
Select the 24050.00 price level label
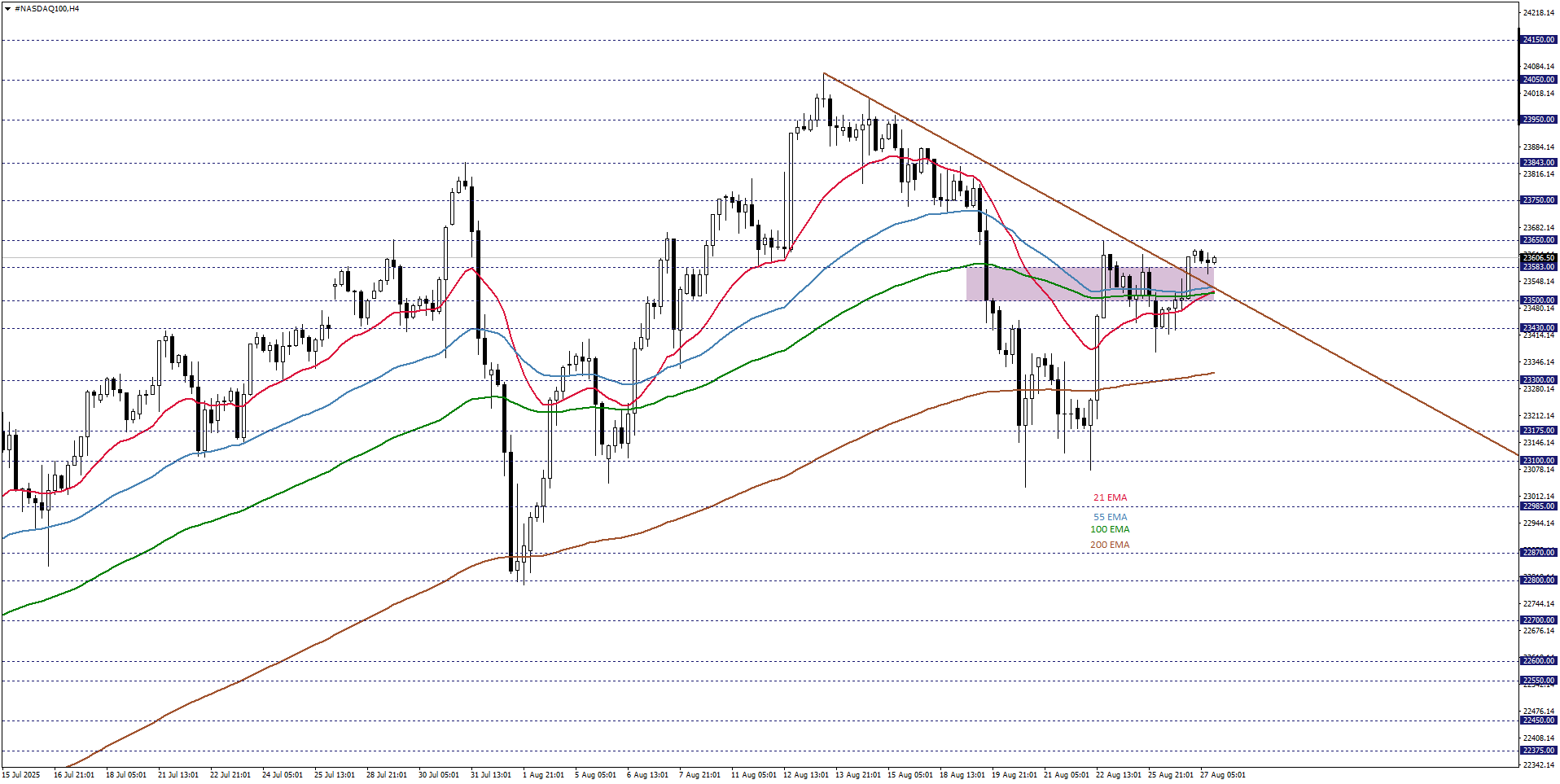click(x=1538, y=80)
